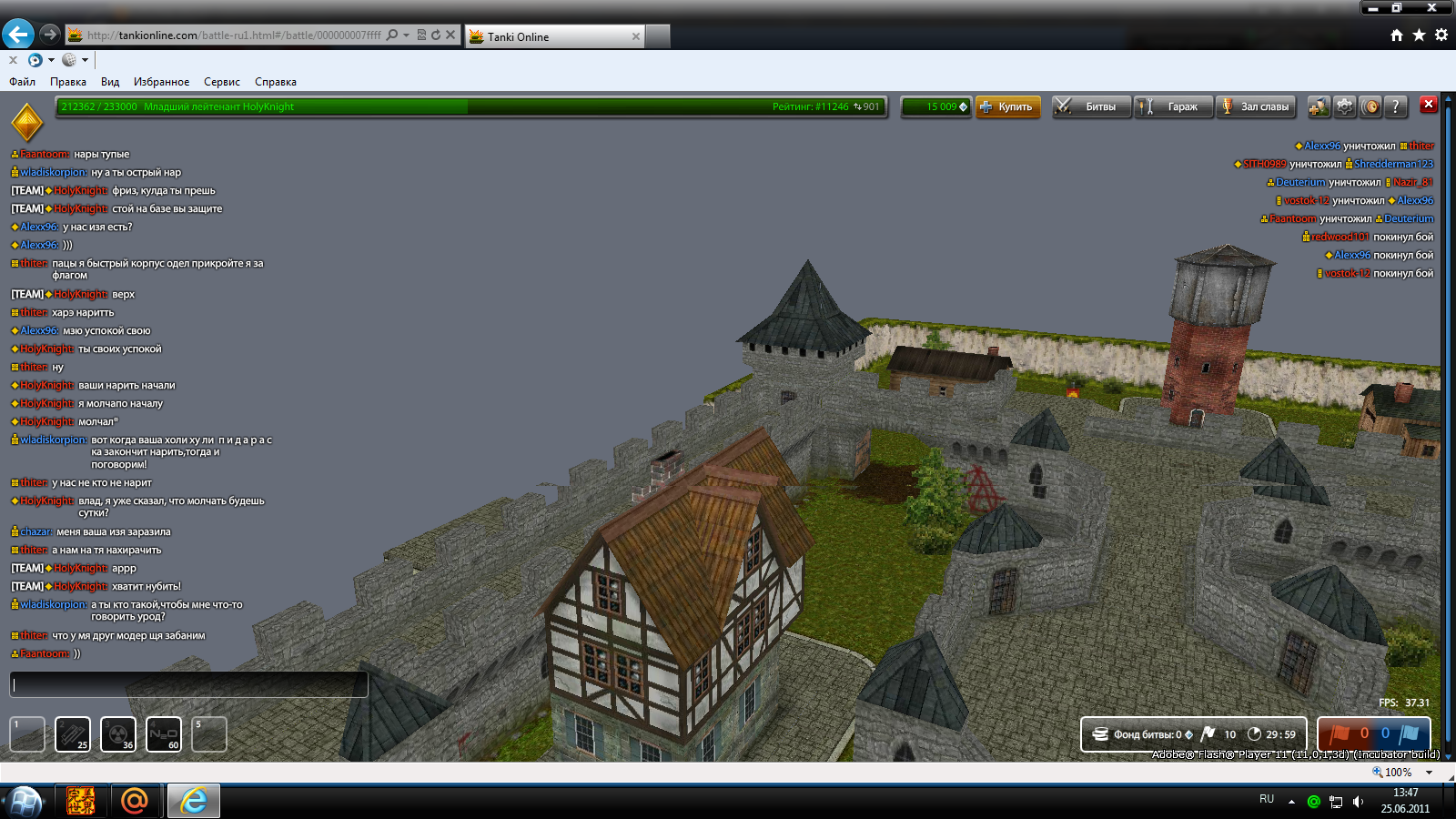Open Internet Explorer taskbar icon

pos(193,801)
